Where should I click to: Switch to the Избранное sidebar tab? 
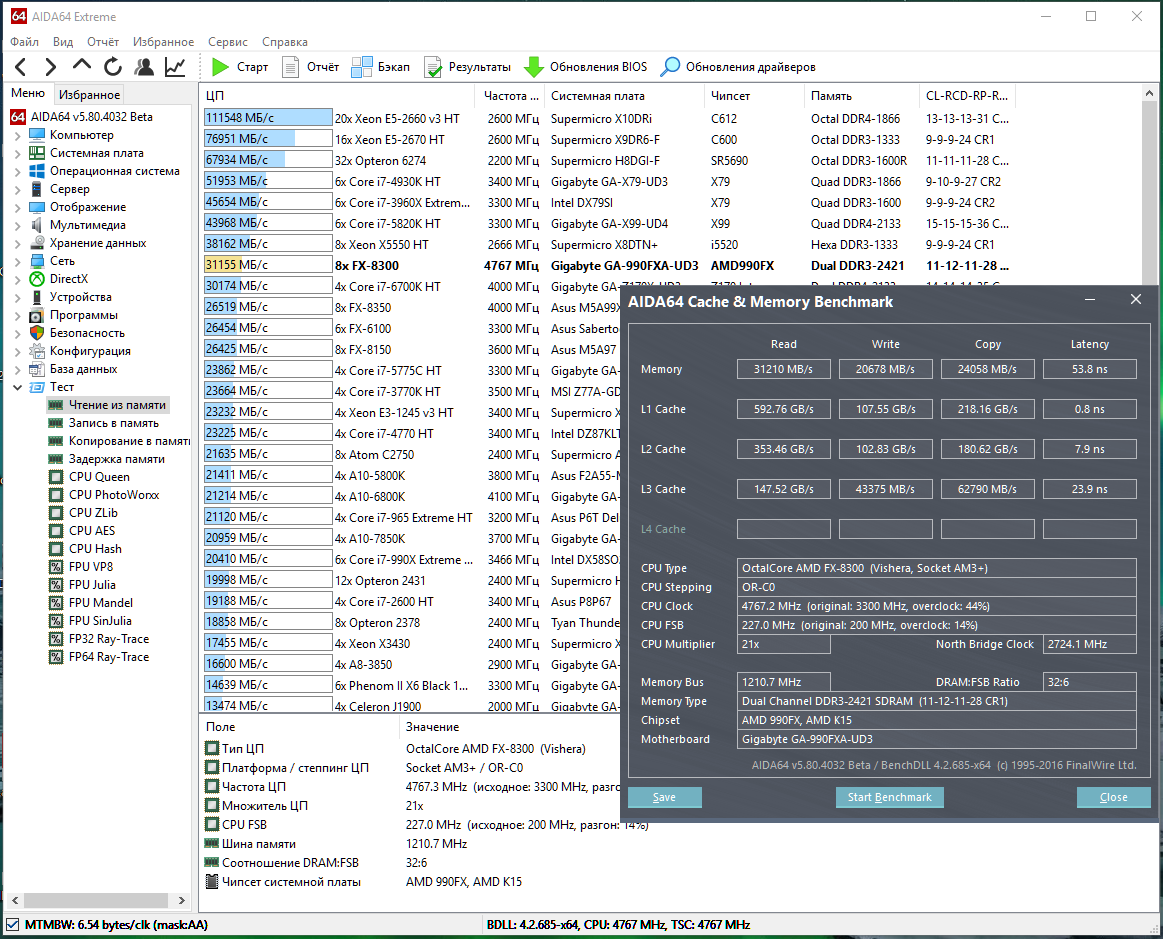pyautogui.click(x=89, y=94)
